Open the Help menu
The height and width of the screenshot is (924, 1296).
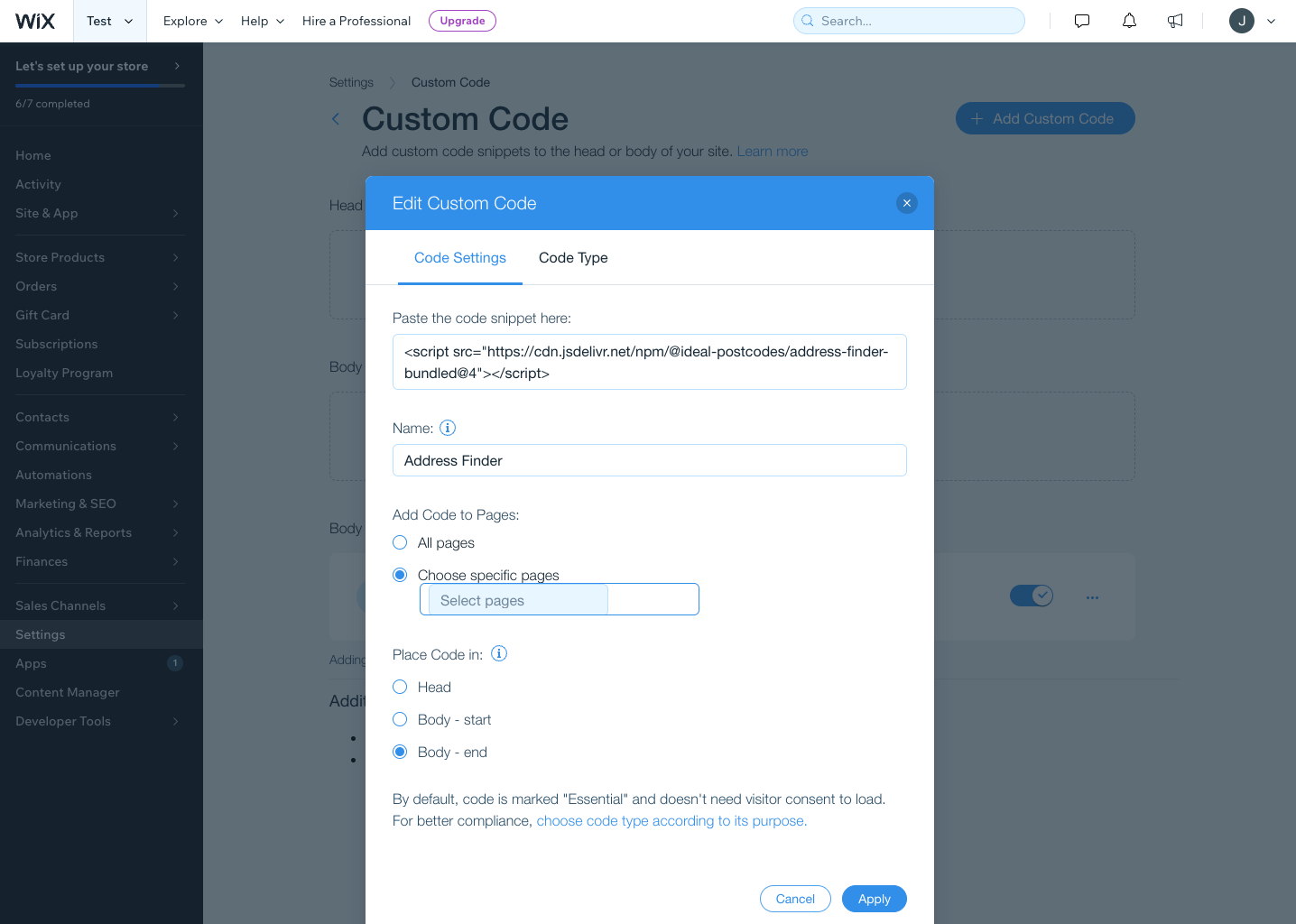261,20
